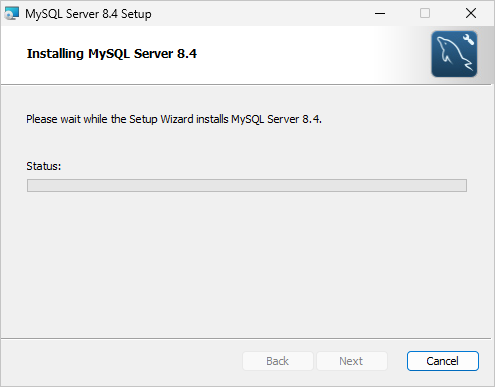This screenshot has height=387, width=495.
Task: Minimize the MySQL Server Setup window
Action: click(x=380, y=13)
